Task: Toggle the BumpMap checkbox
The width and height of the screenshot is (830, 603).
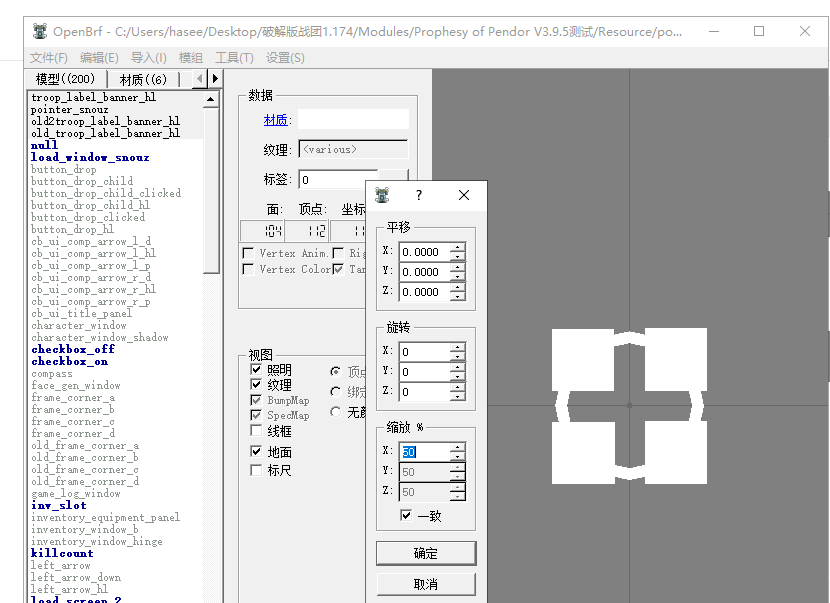Action: tap(256, 400)
